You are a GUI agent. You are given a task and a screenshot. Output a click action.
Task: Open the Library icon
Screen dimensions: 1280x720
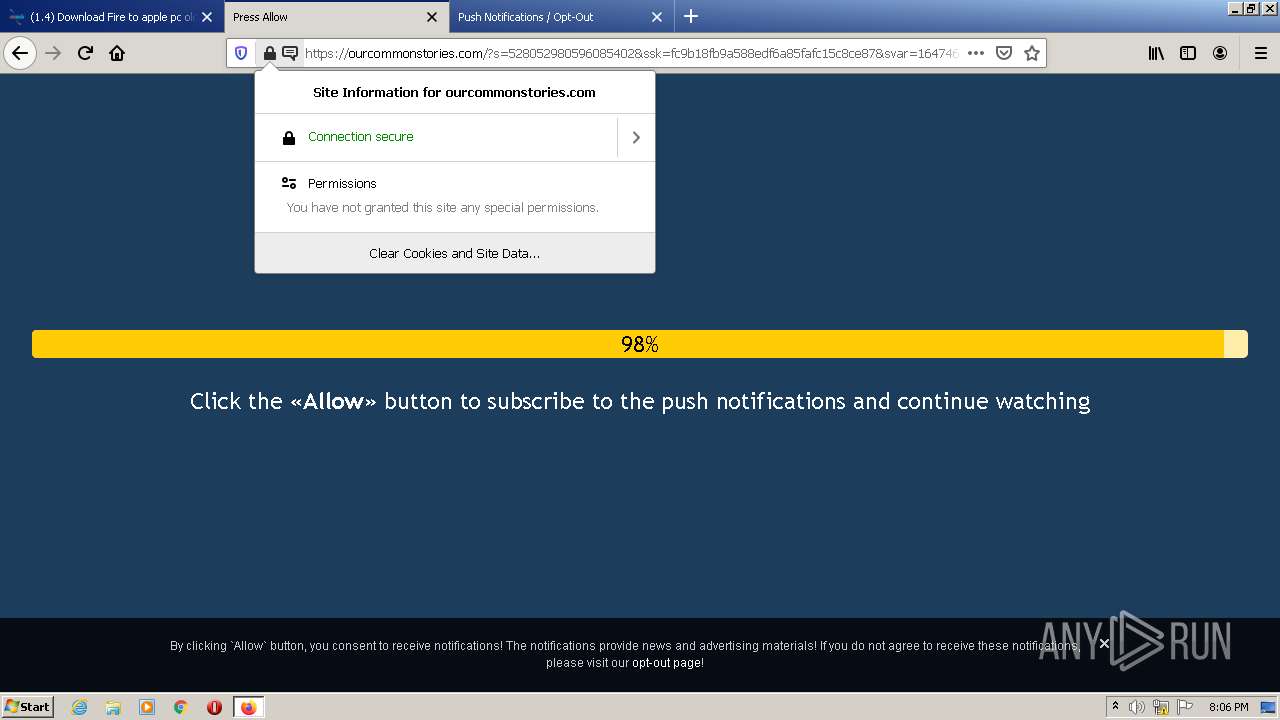(x=1156, y=53)
